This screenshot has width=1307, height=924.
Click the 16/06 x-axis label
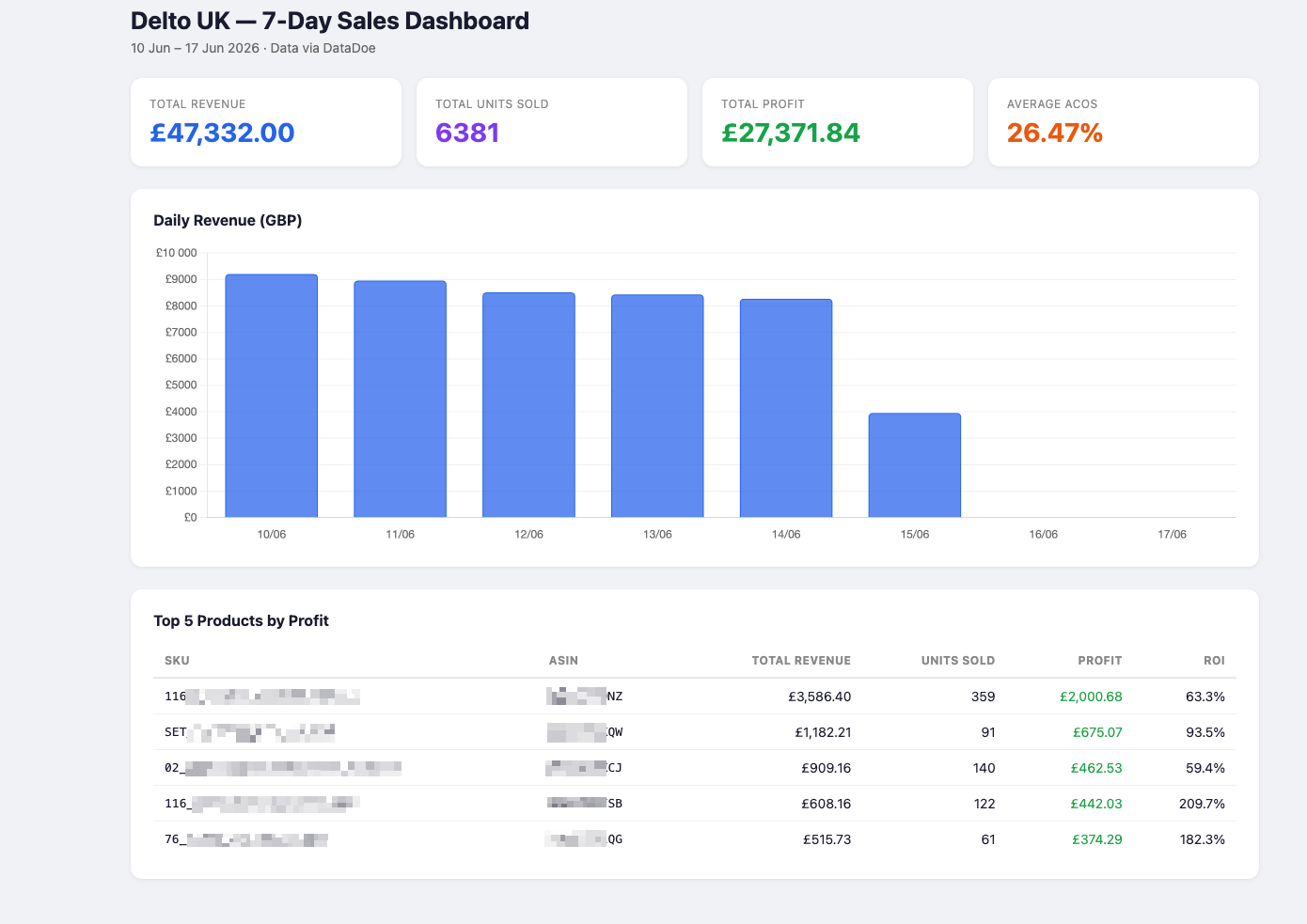click(1044, 534)
